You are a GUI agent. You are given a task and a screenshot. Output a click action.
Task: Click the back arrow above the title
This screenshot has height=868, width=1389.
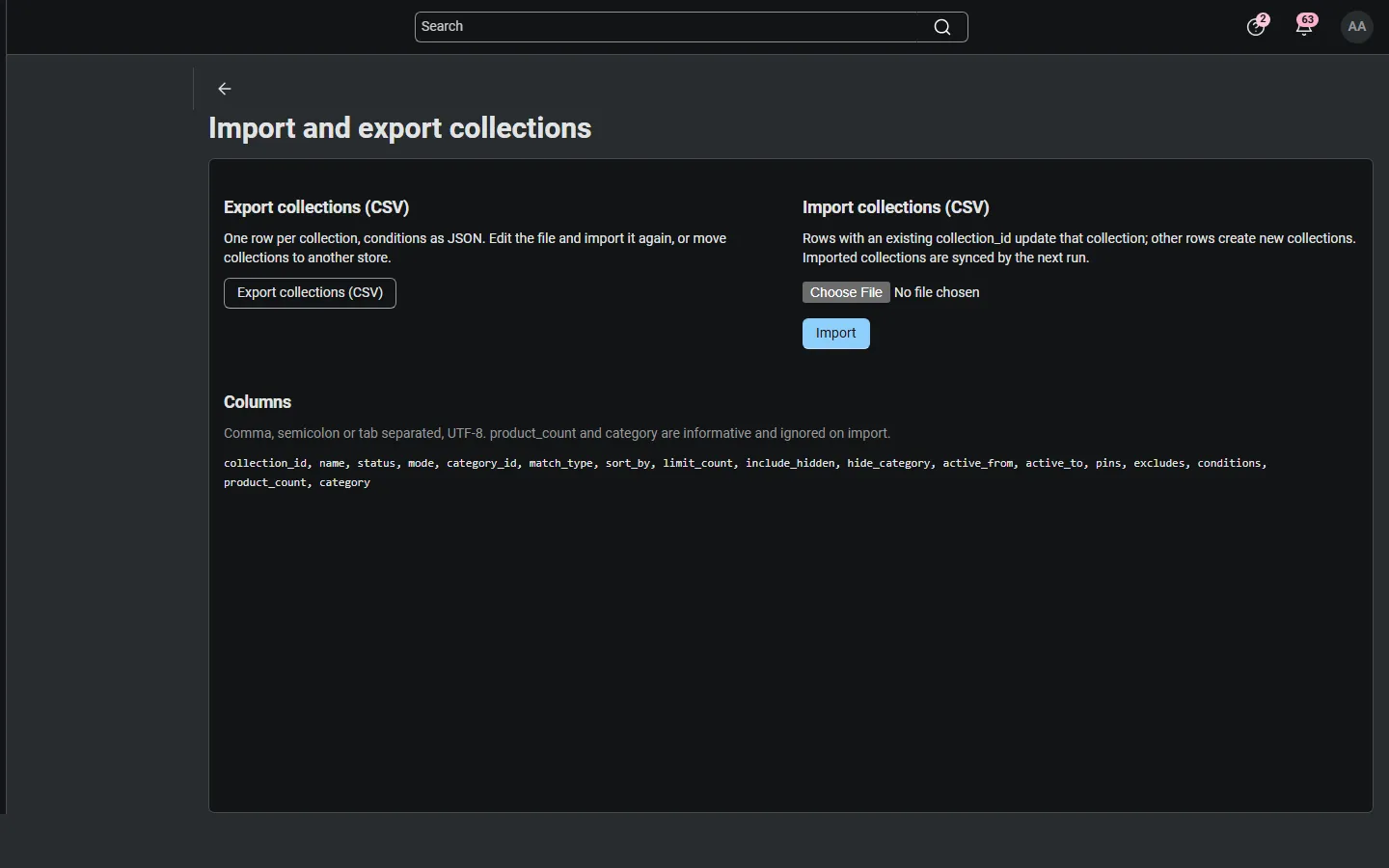click(225, 89)
